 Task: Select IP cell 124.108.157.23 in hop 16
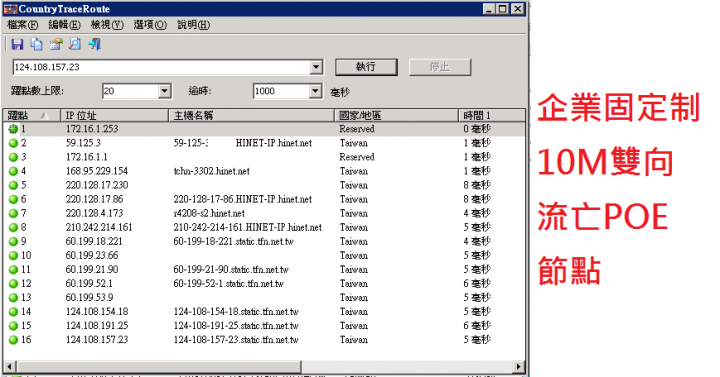(x=97, y=340)
